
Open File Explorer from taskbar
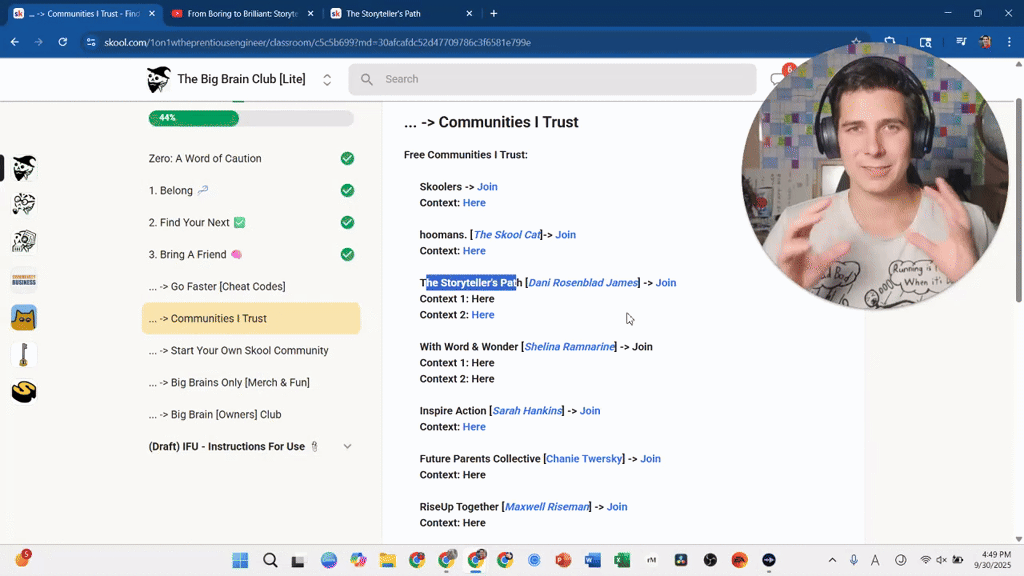[x=388, y=560]
